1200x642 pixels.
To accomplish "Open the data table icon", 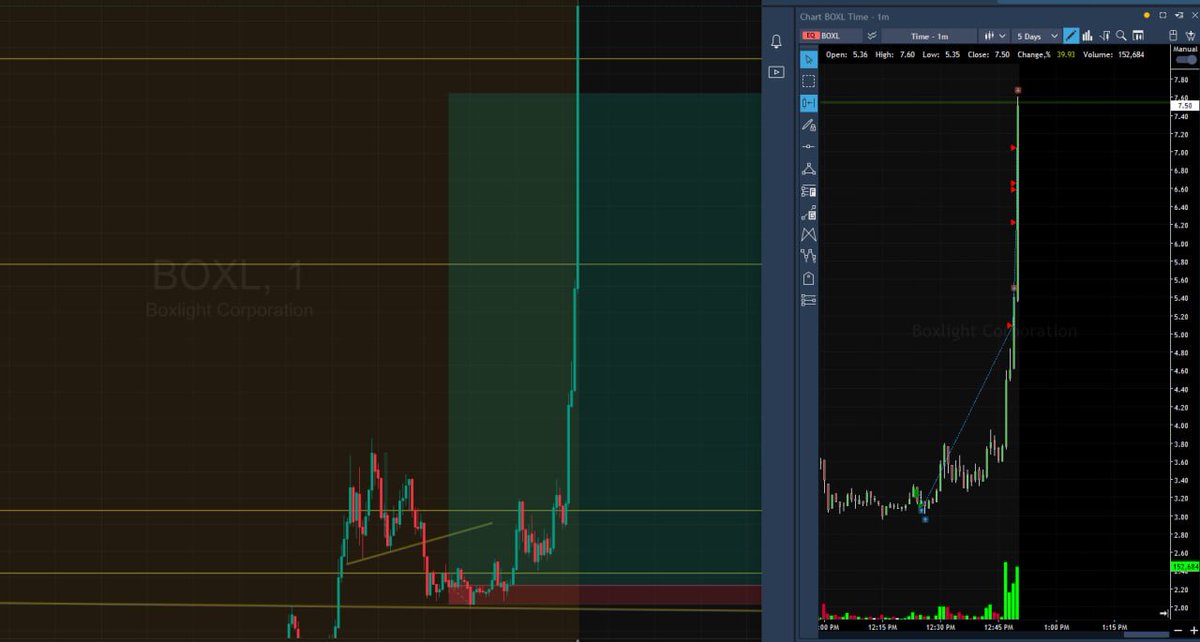I will pos(1138,36).
